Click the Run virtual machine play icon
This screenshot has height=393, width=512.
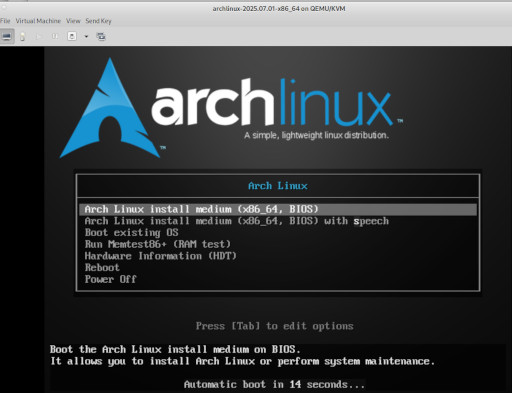point(38,36)
